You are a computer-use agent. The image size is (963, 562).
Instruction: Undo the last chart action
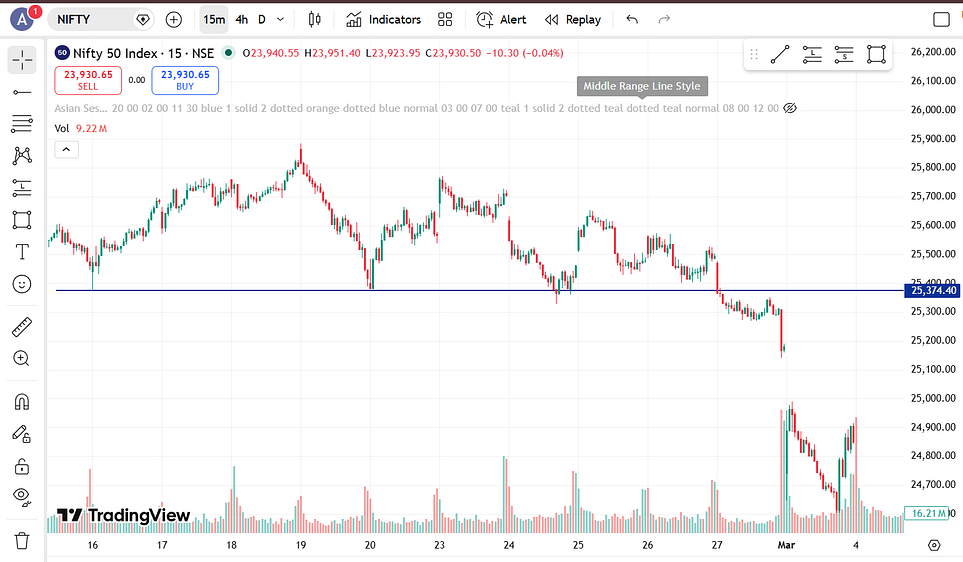(x=632, y=20)
